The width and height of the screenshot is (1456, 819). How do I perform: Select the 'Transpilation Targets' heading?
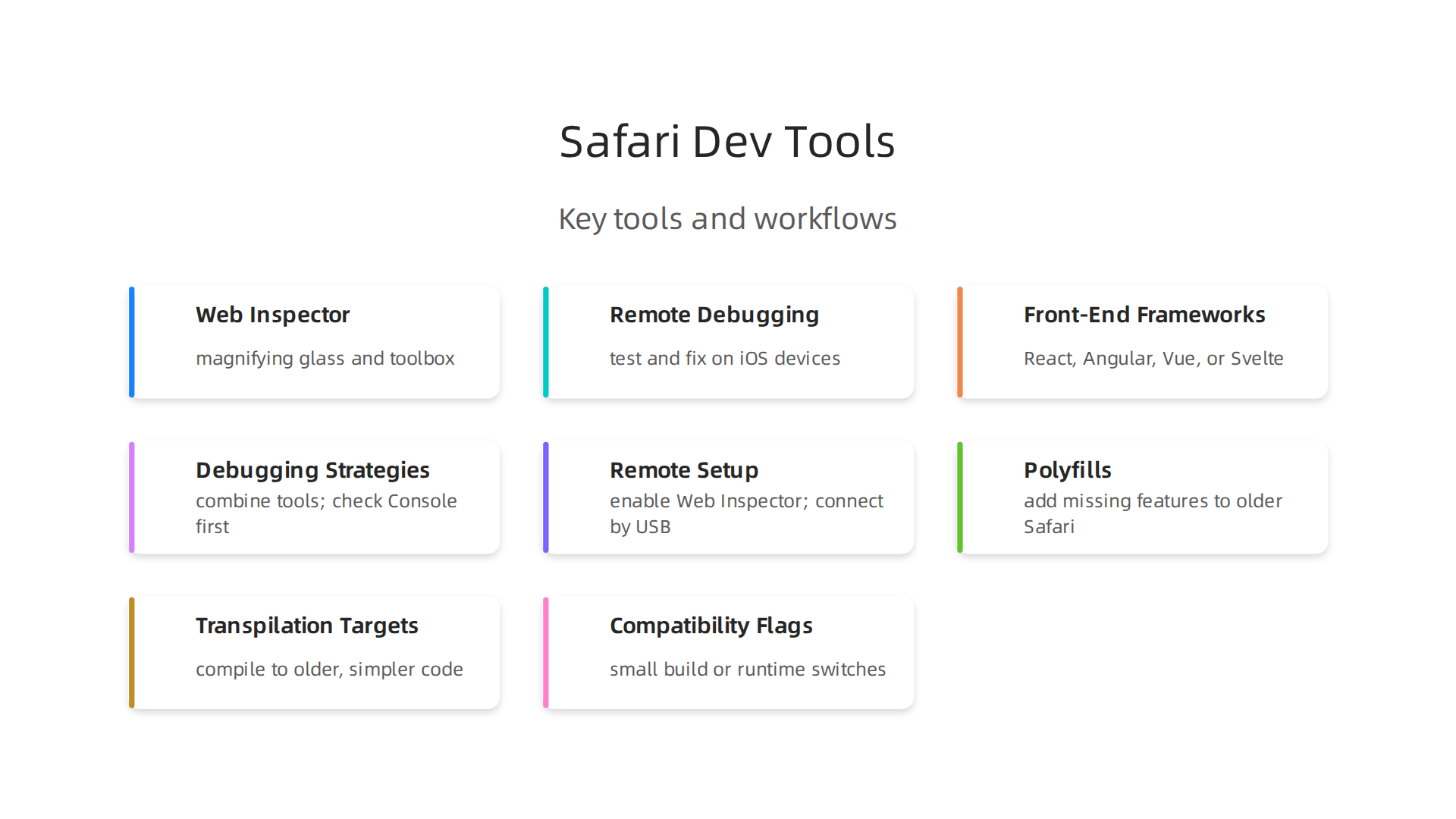306,626
